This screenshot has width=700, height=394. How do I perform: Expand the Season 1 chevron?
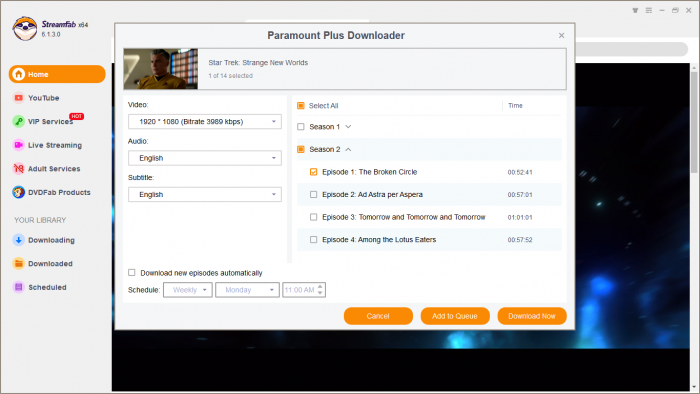[x=348, y=127]
